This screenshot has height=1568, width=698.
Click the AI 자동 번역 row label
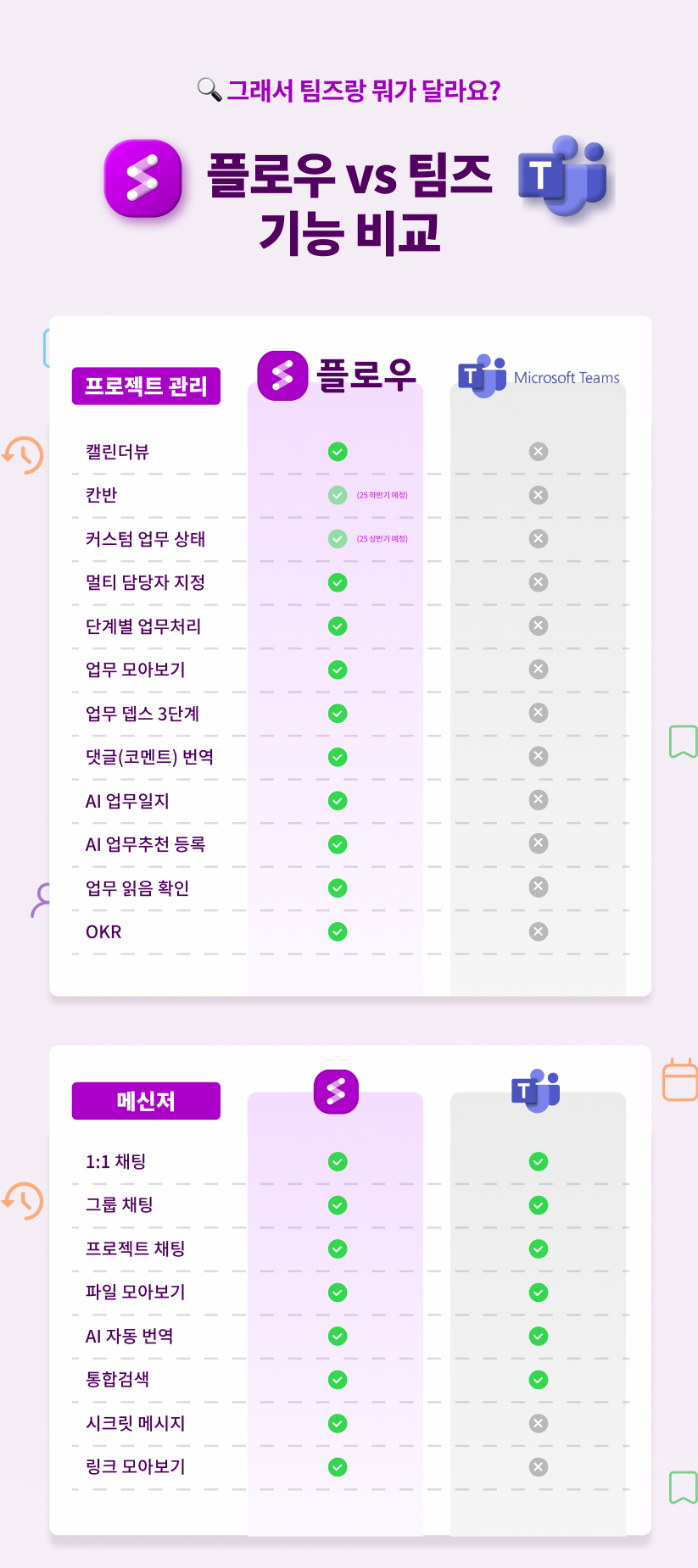(x=130, y=1336)
